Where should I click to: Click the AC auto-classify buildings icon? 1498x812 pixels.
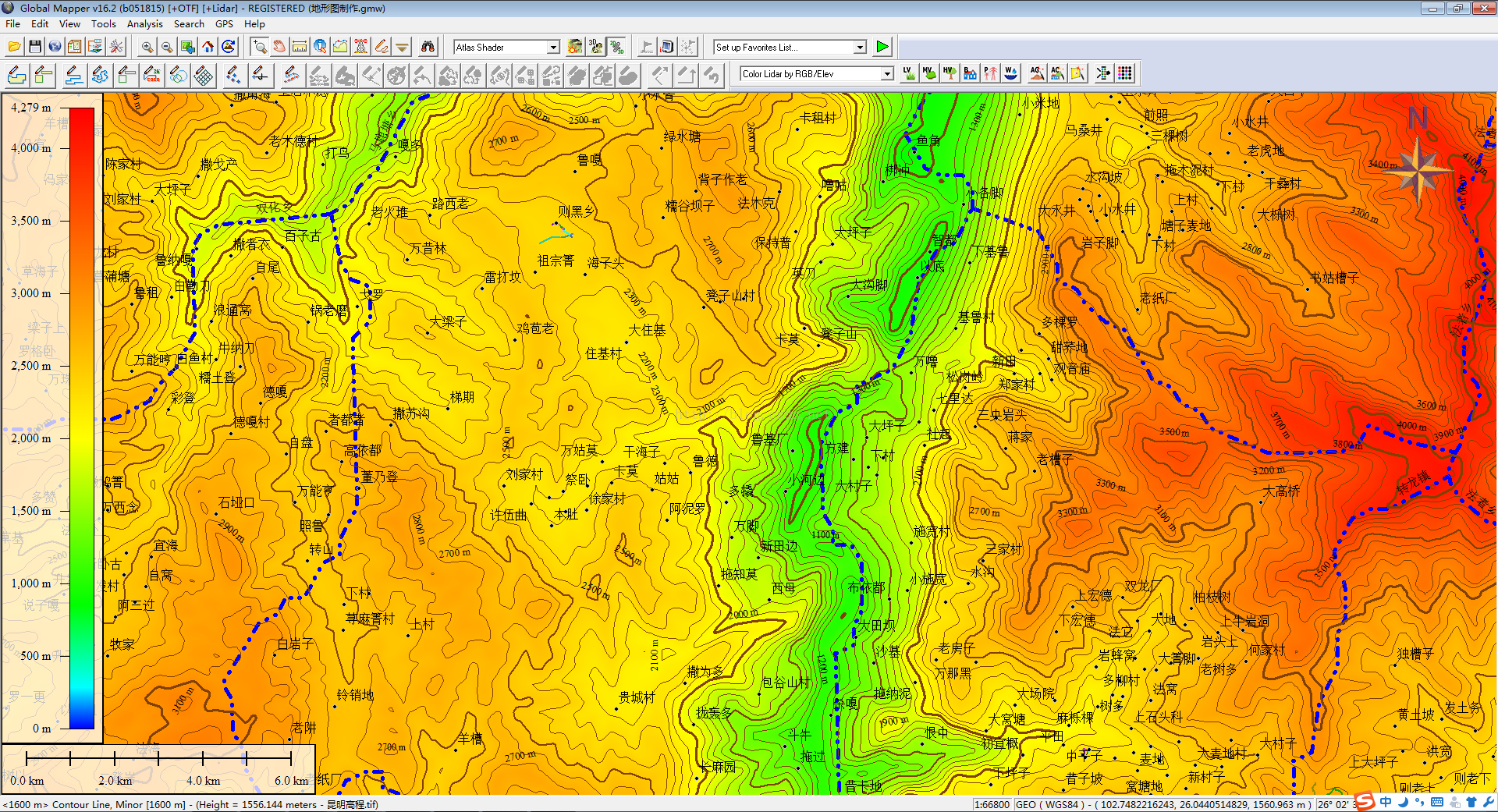1057,73
